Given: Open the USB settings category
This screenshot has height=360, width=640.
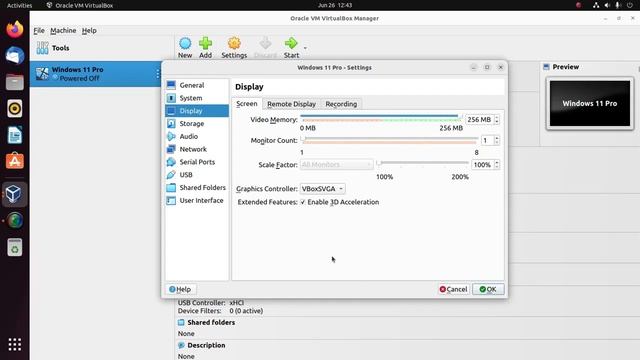Looking at the screenshot, I should 197,175.
